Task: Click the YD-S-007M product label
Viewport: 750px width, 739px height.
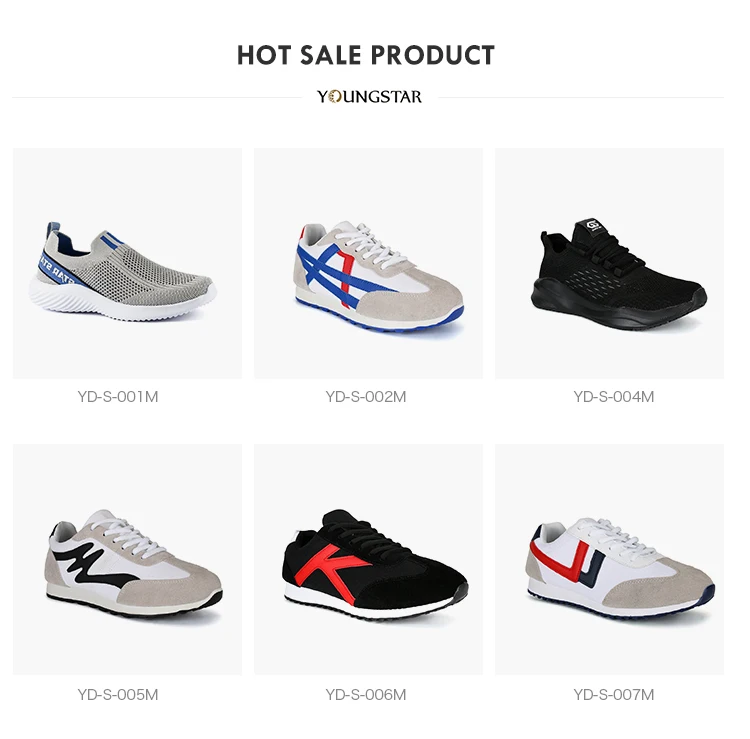Action: tap(614, 695)
